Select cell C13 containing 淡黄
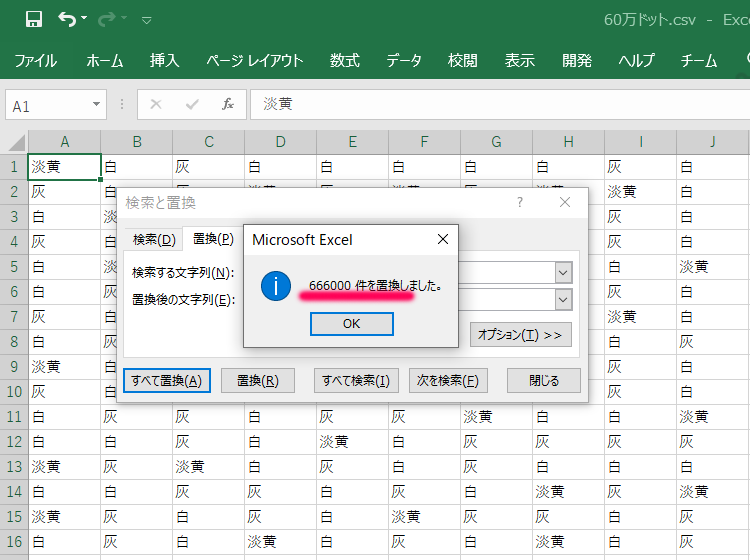This screenshot has height=560, width=750. 209,466
